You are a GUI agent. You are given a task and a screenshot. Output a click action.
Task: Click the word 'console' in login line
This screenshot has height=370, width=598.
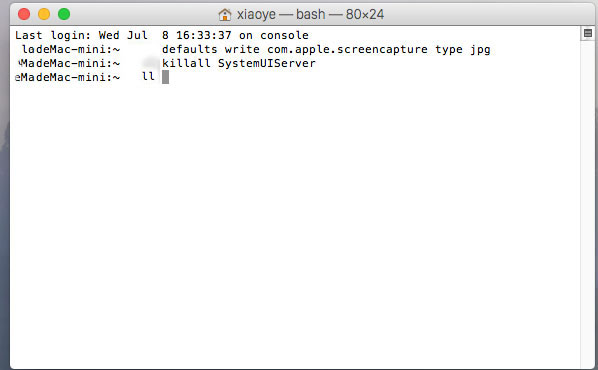[284, 35]
